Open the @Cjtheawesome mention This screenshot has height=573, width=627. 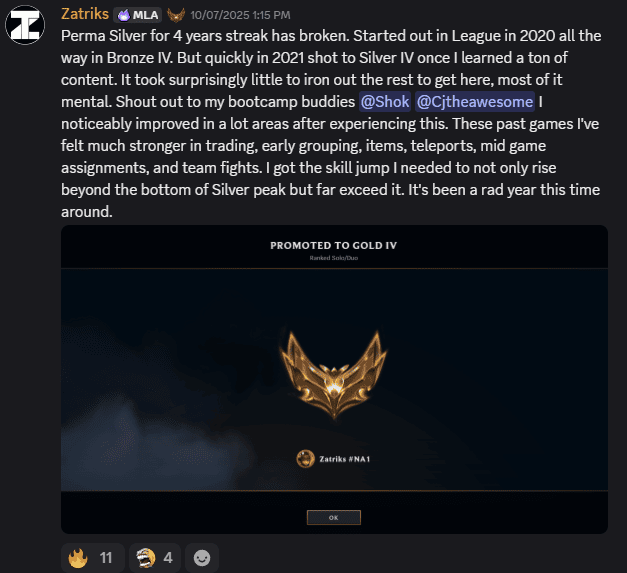[475, 102]
